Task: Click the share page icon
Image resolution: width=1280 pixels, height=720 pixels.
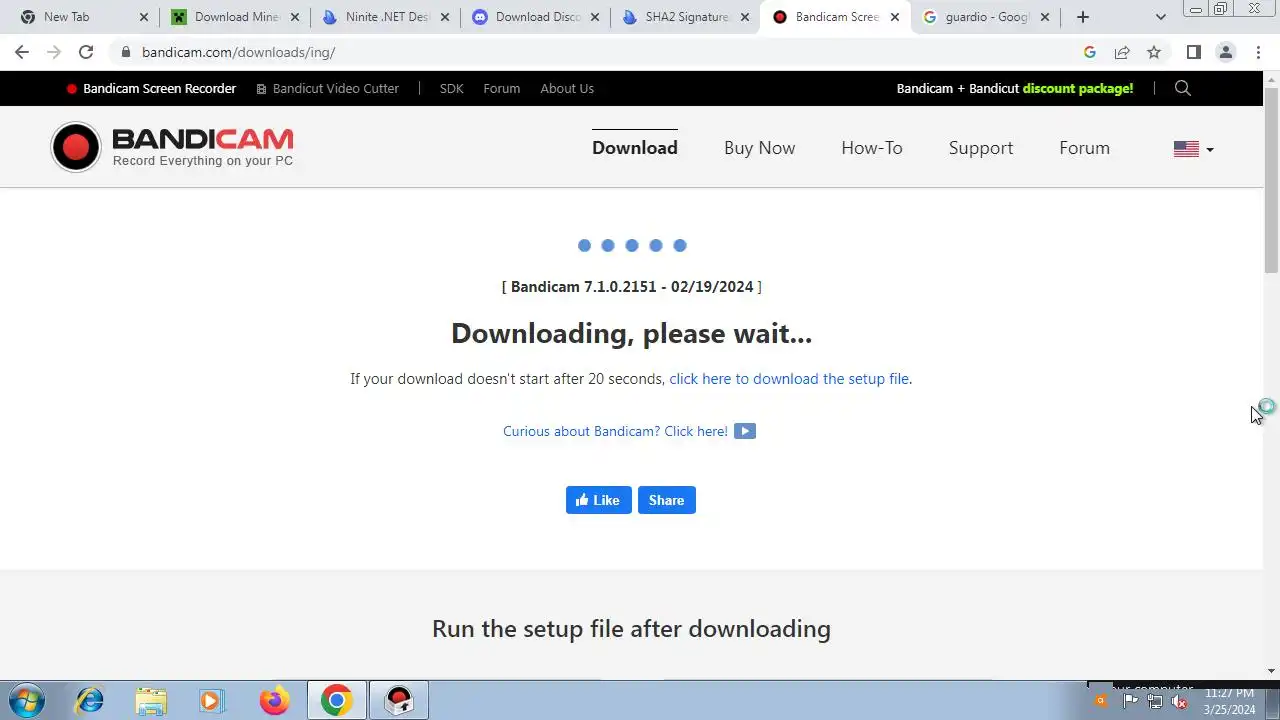Action: (x=1122, y=52)
